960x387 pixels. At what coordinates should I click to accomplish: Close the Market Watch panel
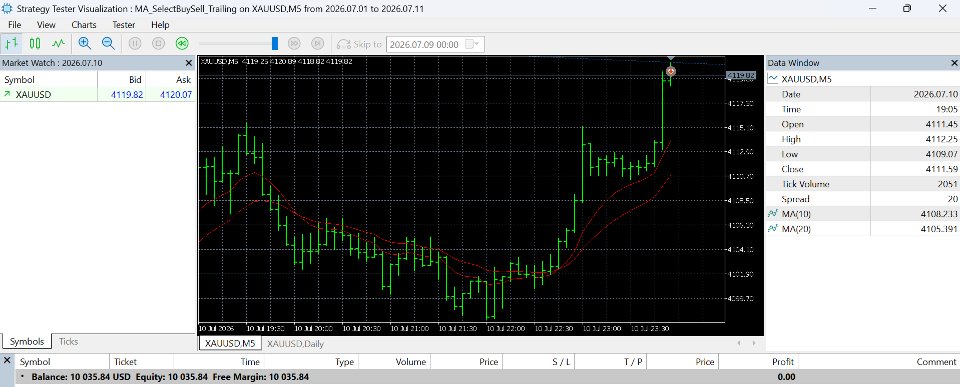click(x=189, y=63)
